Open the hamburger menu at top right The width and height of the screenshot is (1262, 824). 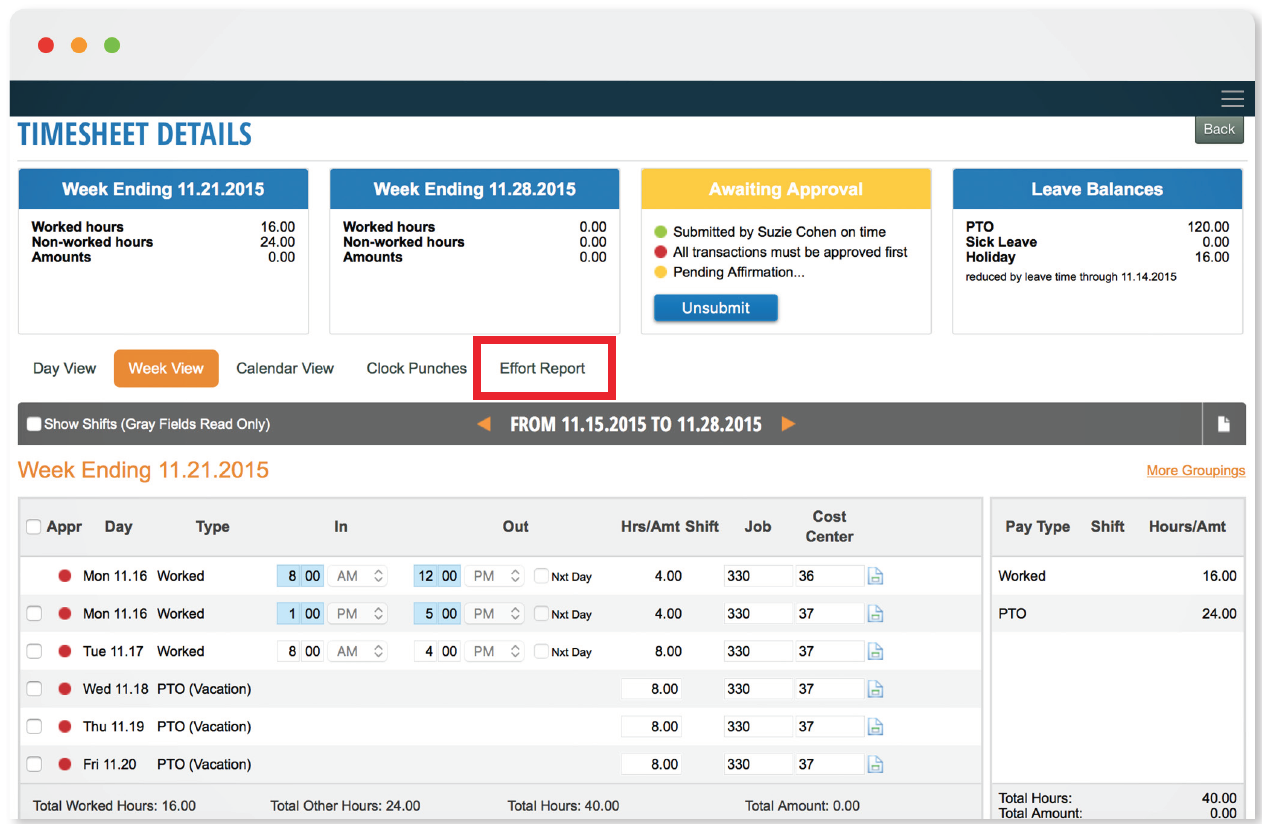point(1232,98)
